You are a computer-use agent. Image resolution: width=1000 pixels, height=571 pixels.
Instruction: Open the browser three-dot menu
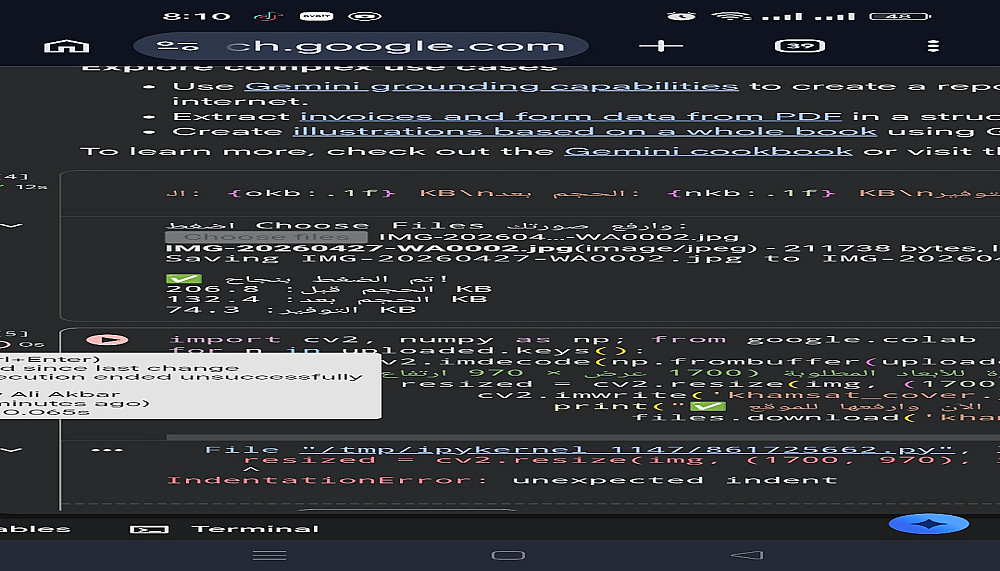(x=933, y=46)
